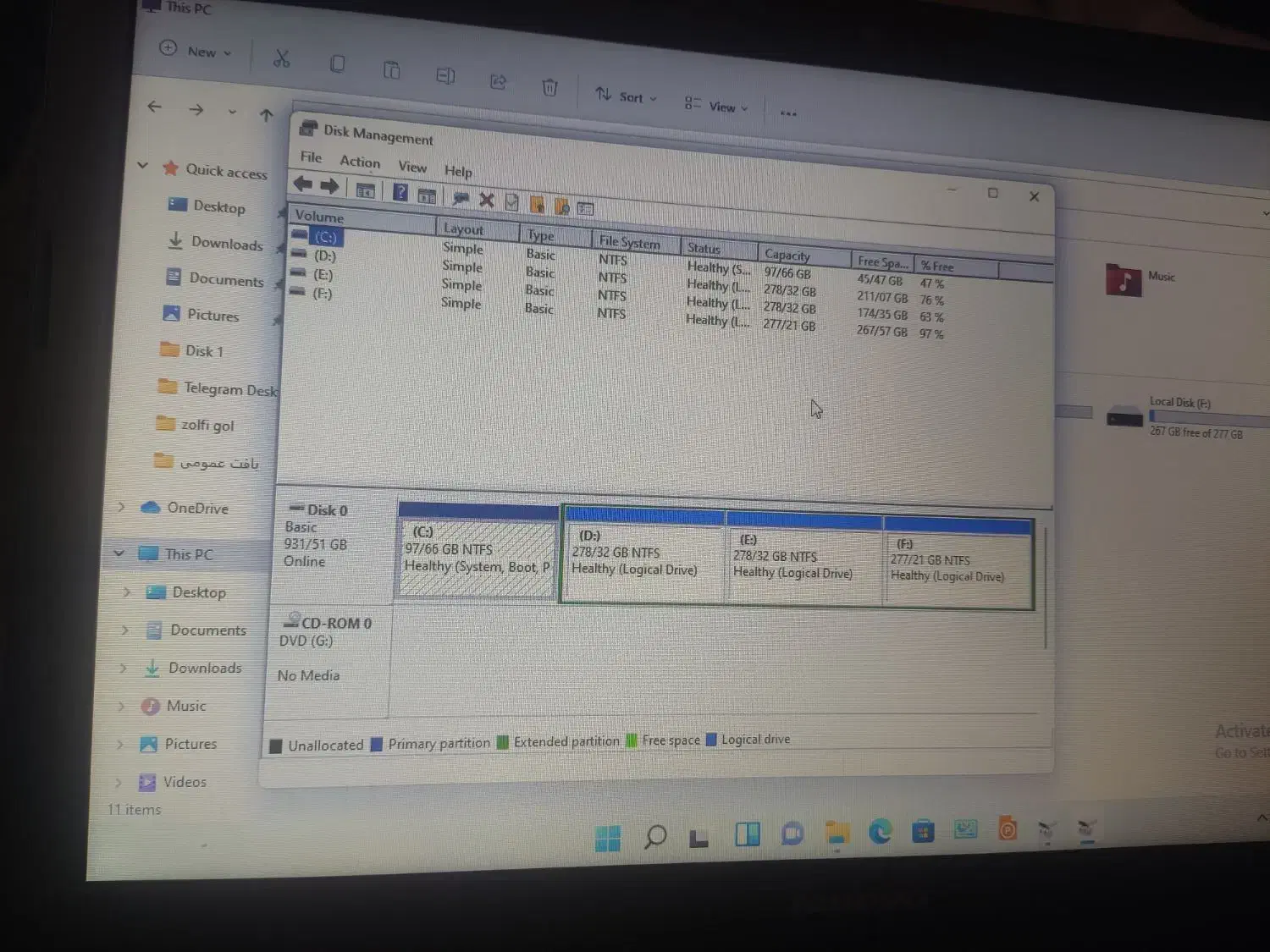This screenshot has width=1270, height=952.
Task: Click the Disk Management title bar app icon
Action: (x=308, y=129)
